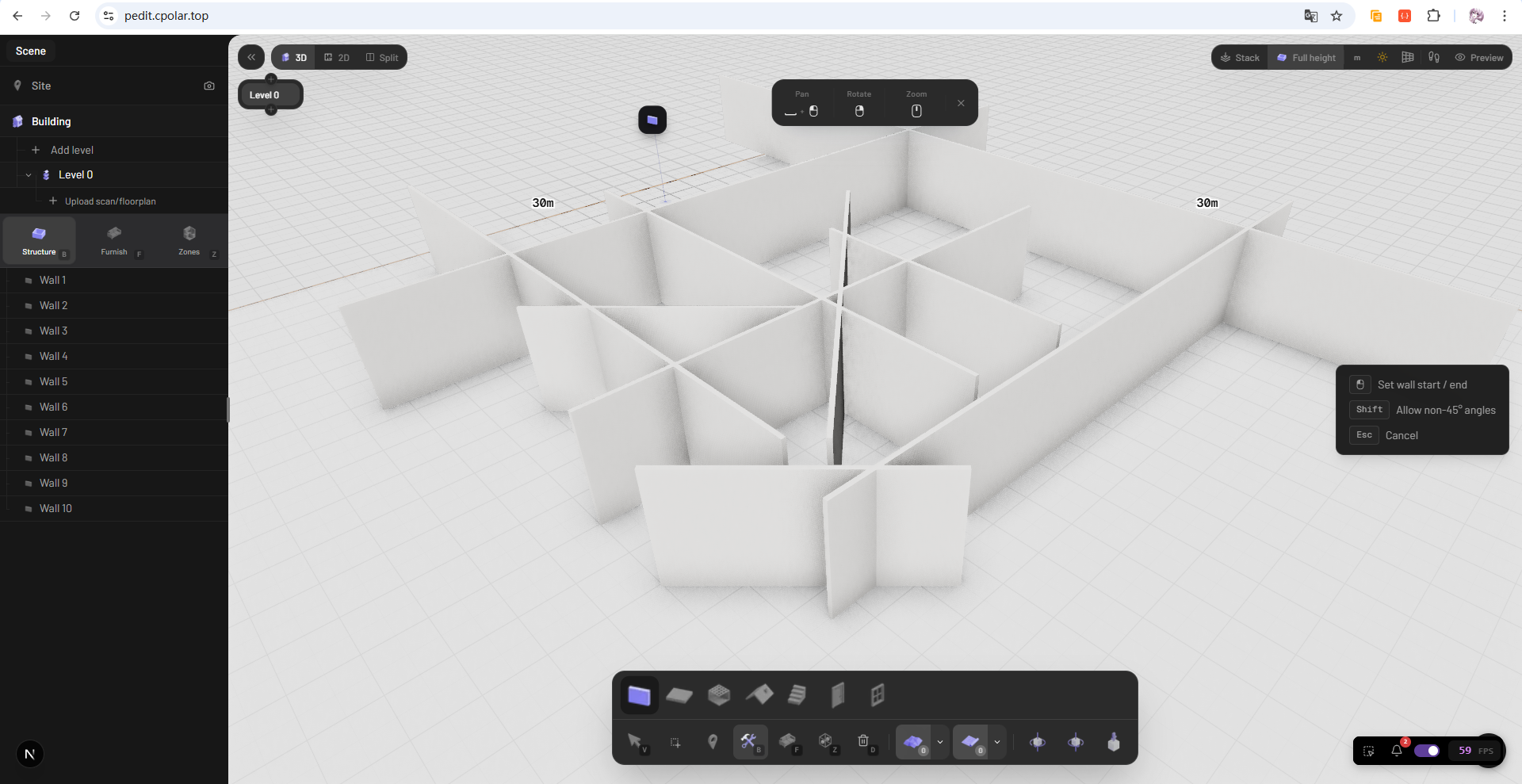Toggle the purple switch near FPS counter

pyautogui.click(x=1427, y=751)
